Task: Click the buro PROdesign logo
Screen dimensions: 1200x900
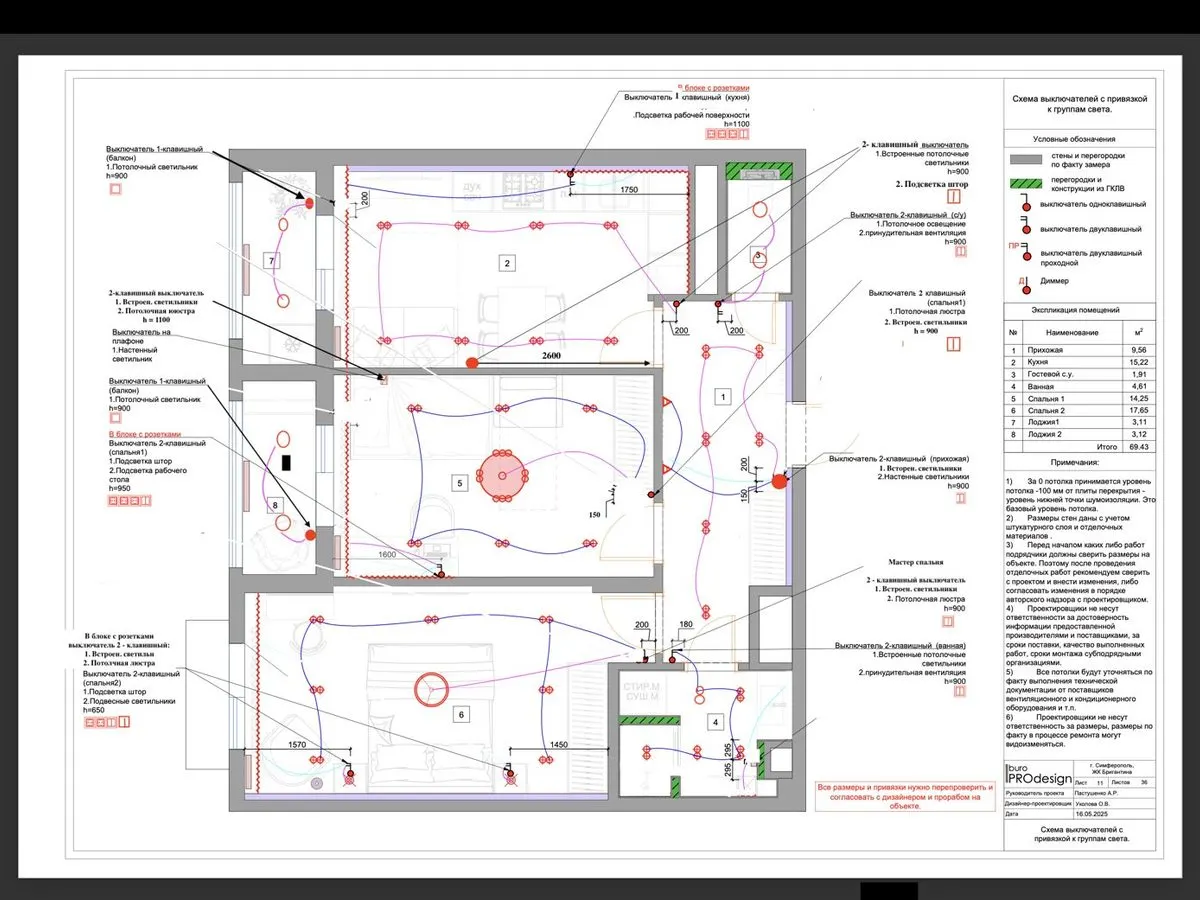Action: 1037,774
